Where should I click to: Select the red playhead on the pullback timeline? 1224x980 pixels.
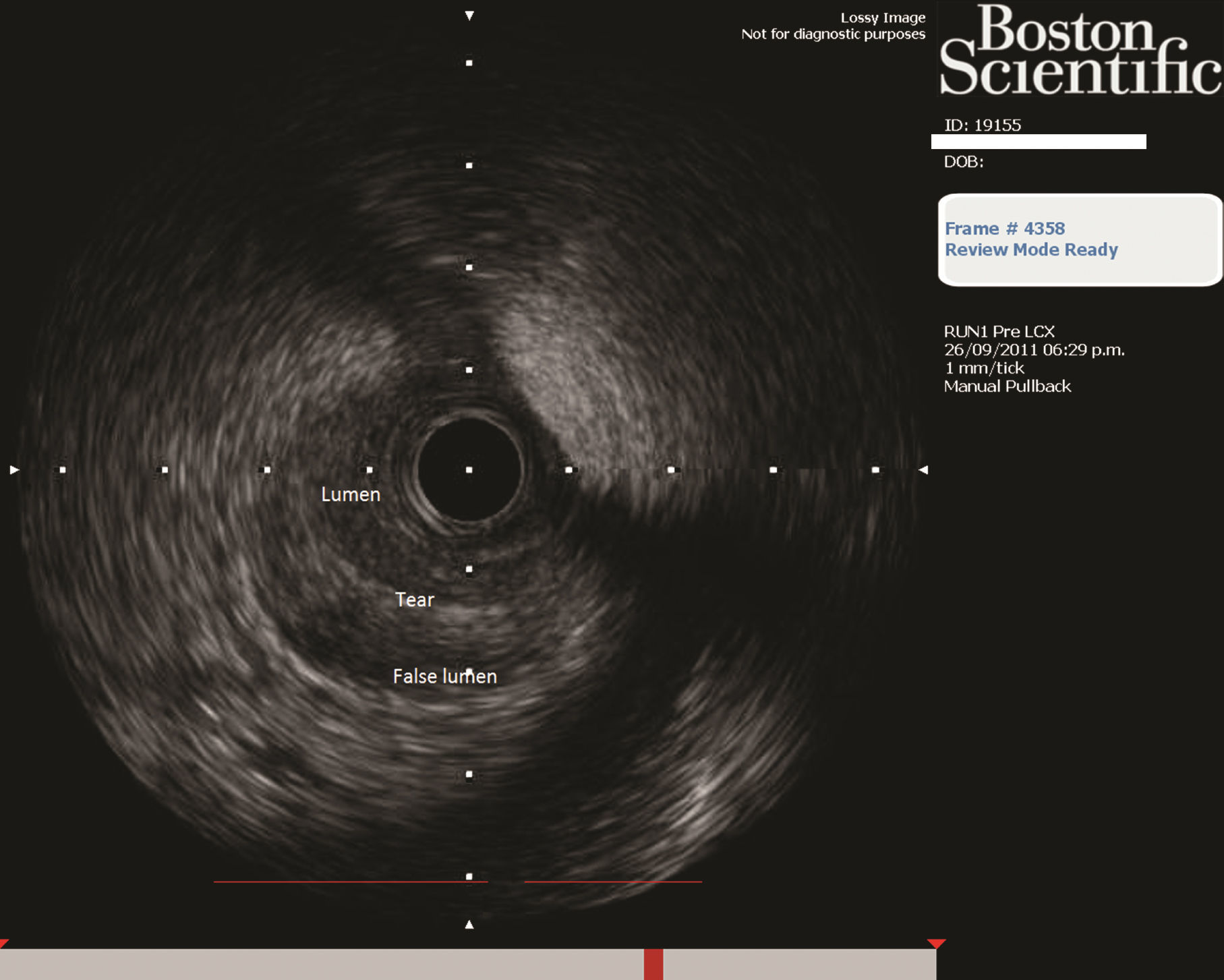(x=653, y=964)
